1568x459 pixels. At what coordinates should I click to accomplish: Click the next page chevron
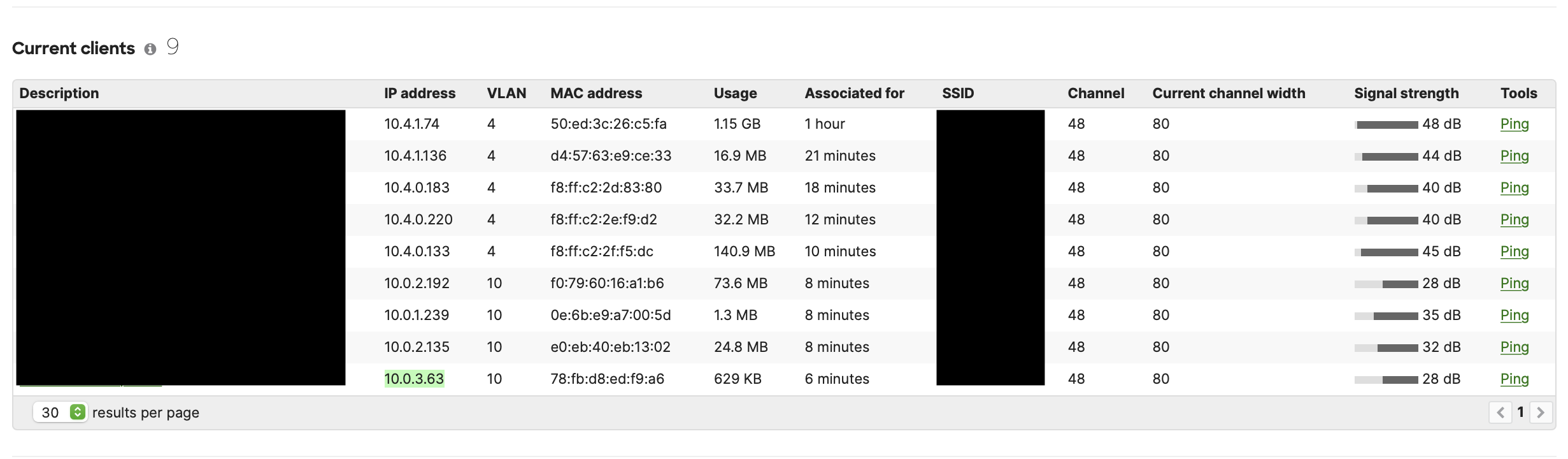click(1542, 412)
